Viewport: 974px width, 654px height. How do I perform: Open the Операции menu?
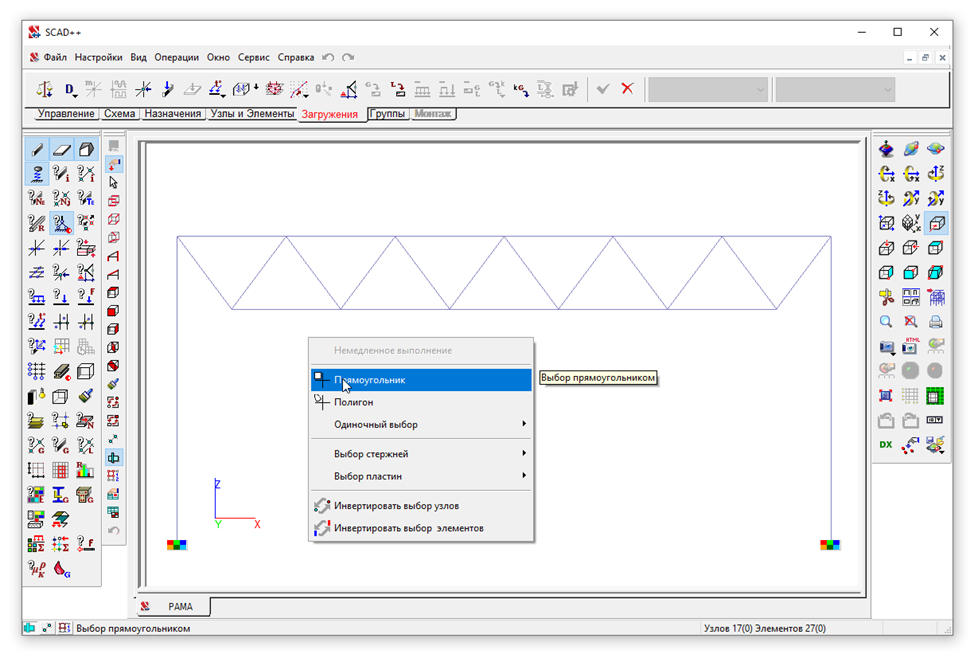(176, 57)
